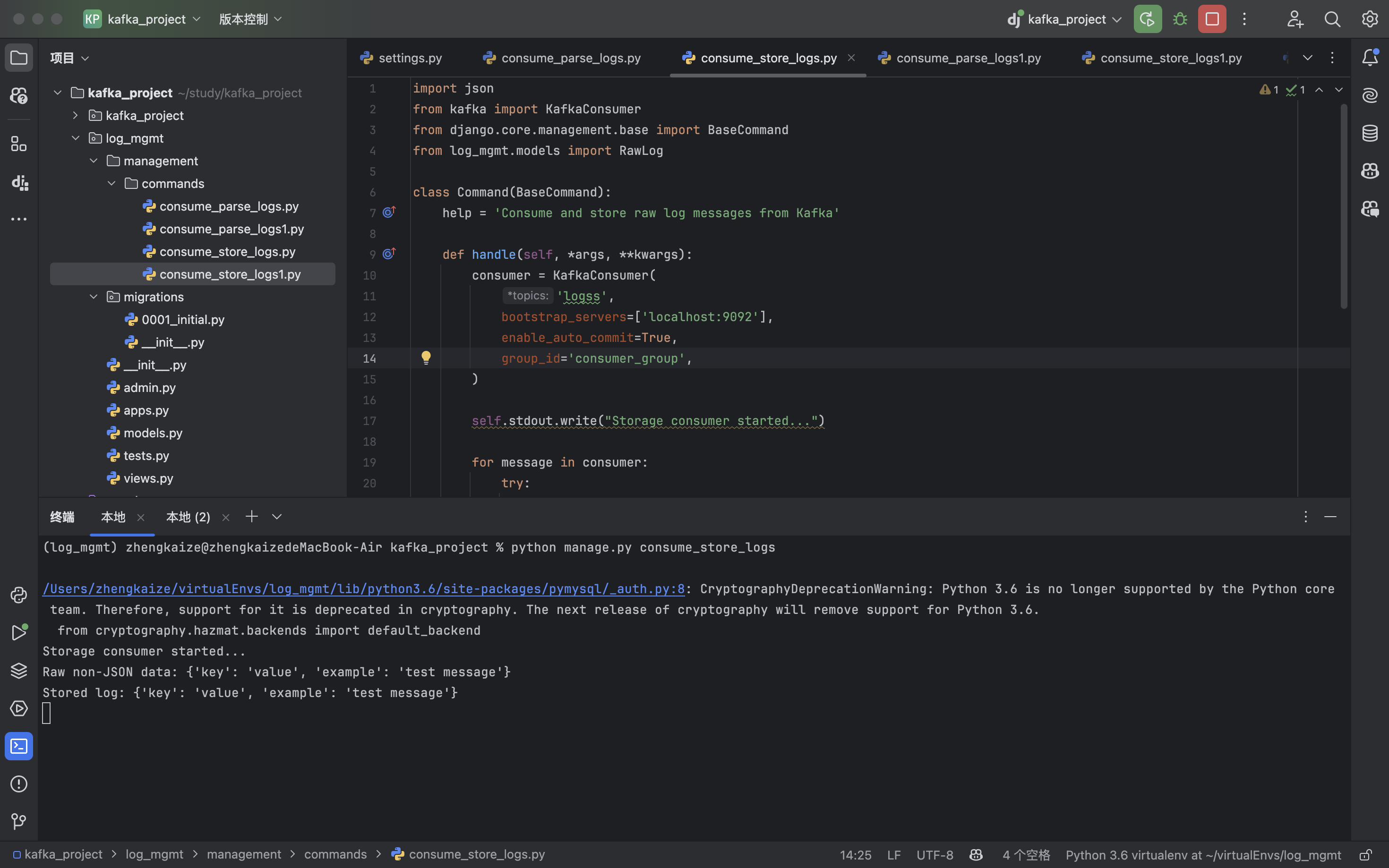This screenshot has width=1389, height=868.
Task: Toggle the Project tool window folder icon
Action: coord(18,58)
